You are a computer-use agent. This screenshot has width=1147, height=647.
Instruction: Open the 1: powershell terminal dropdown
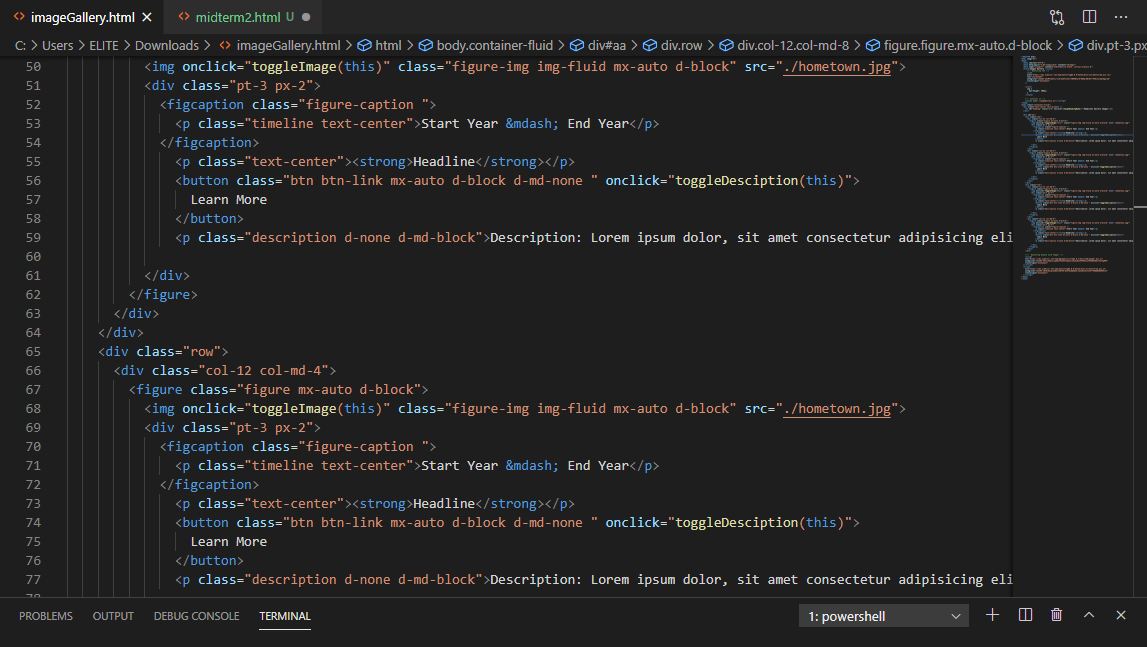884,616
